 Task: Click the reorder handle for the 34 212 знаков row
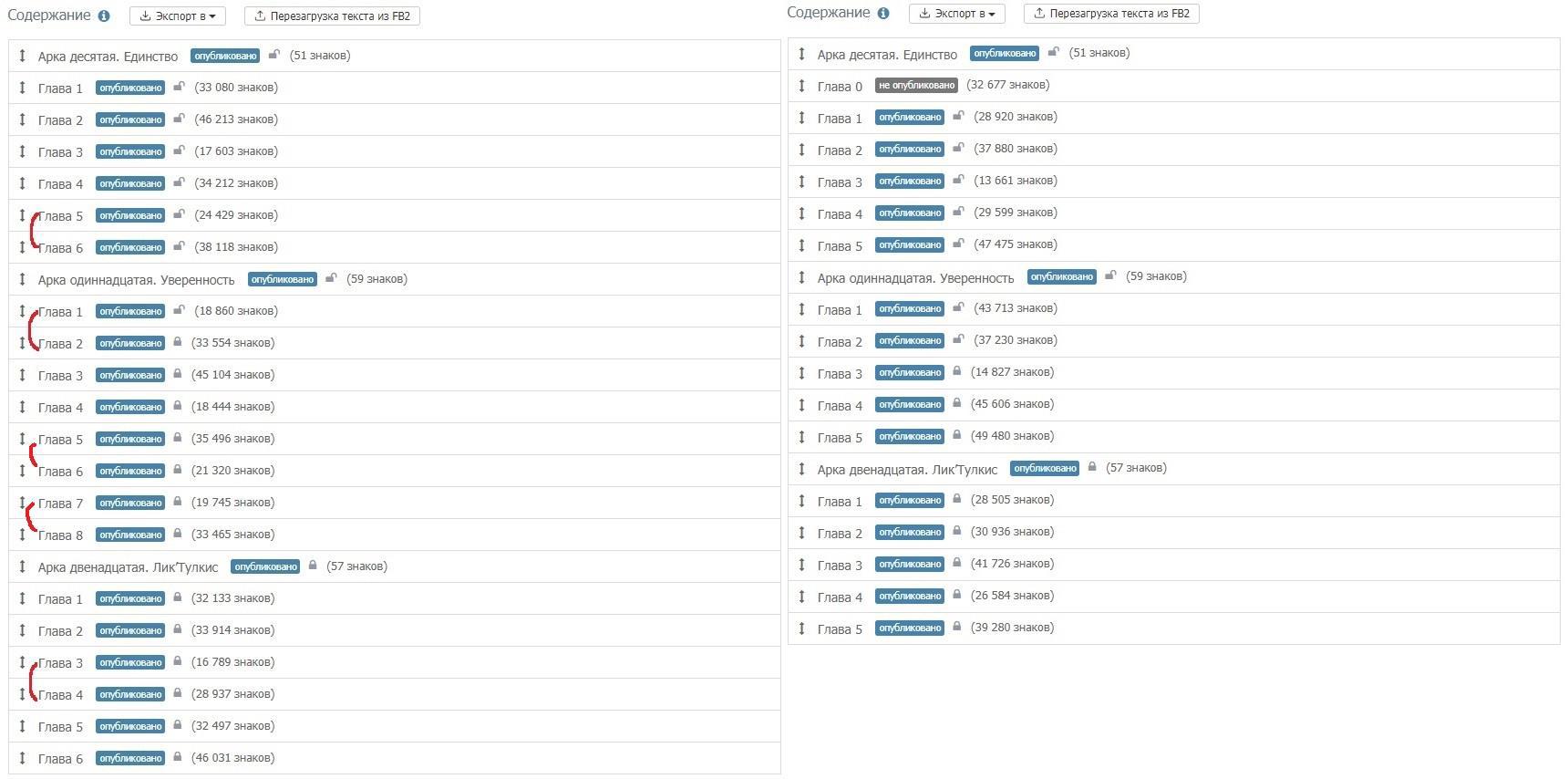[23, 183]
